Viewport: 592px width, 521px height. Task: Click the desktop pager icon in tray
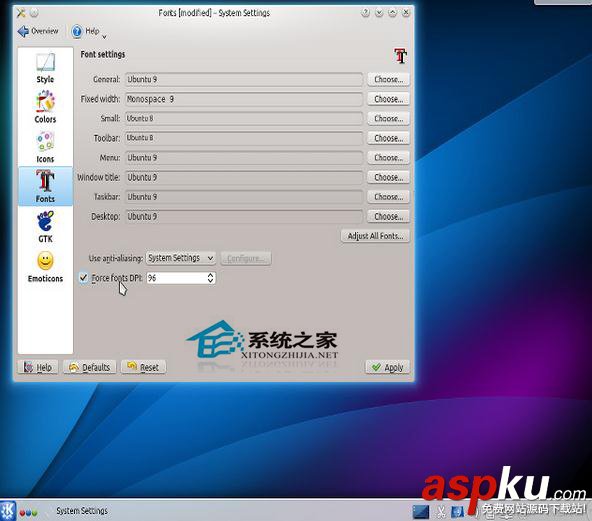[421, 512]
